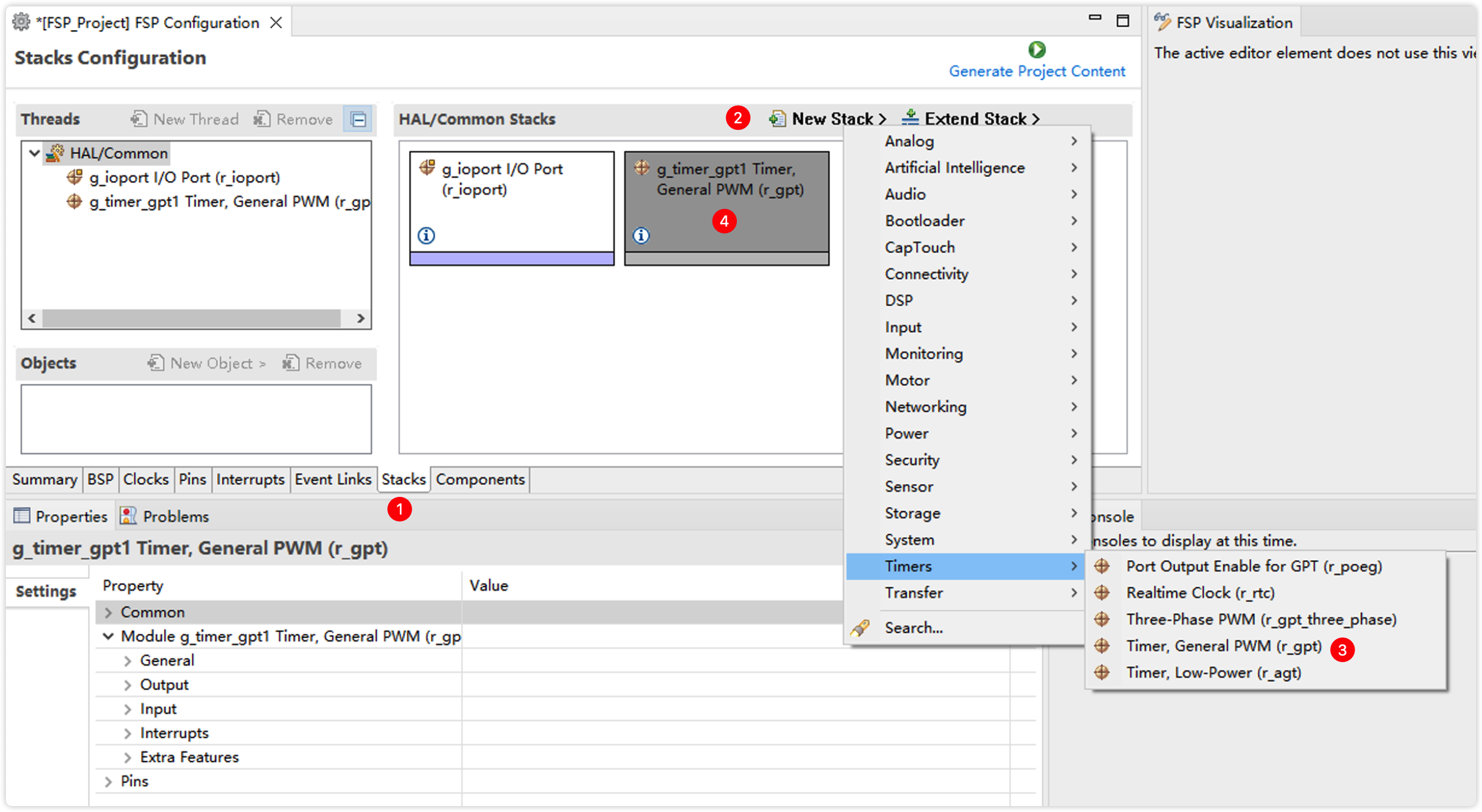
Task: Toggle the collapse Threads panel button
Action: tap(358, 119)
